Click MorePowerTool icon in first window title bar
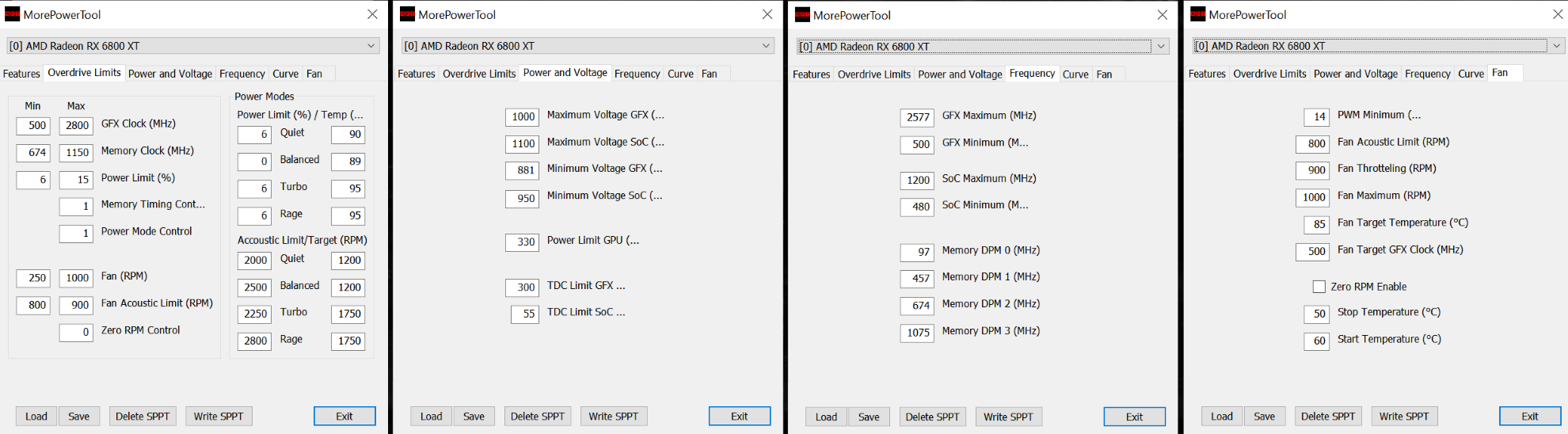Screen dimensions: 1568x434 point(12,14)
